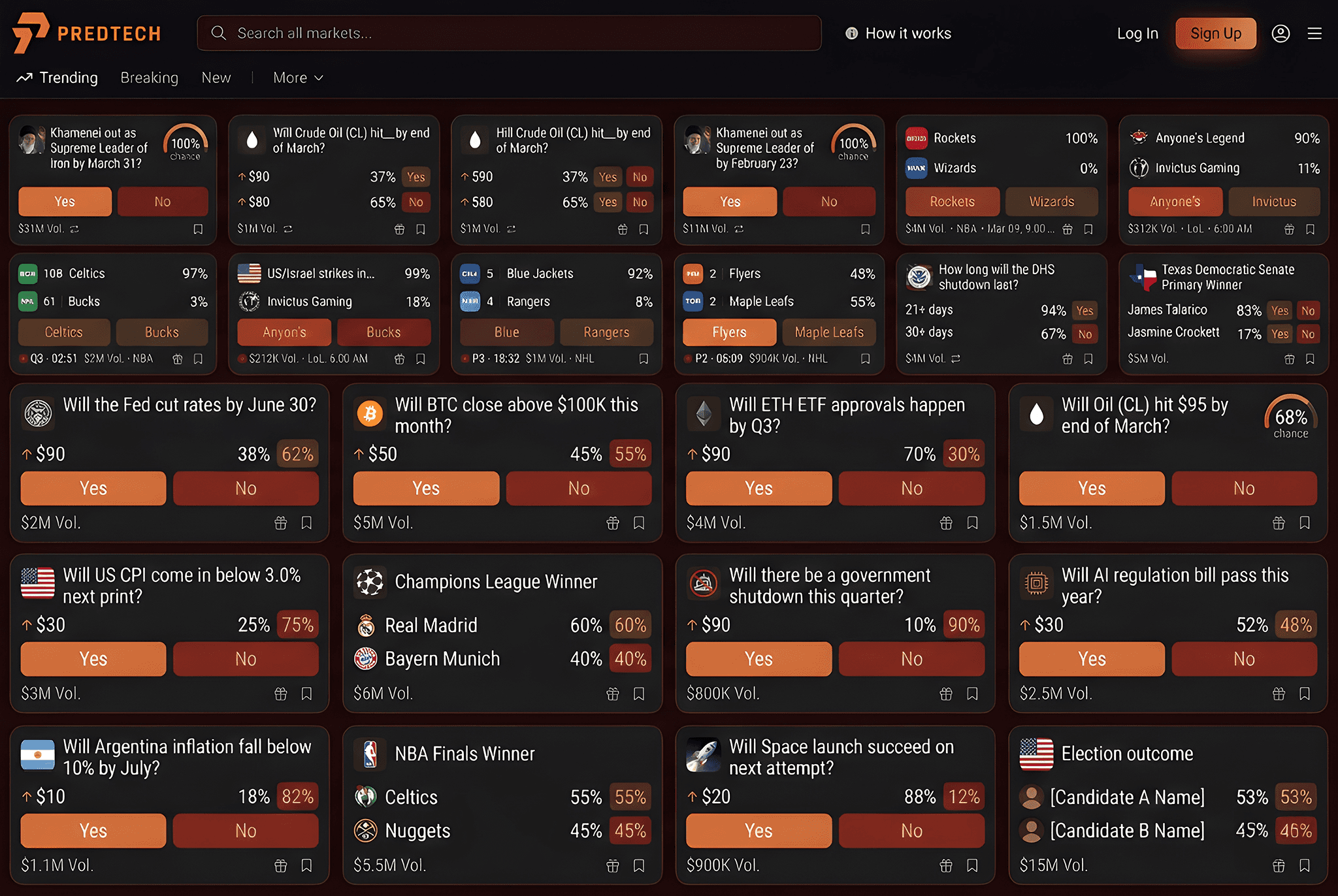Switch to the Breaking tab
Screen dimensions: 1338x896
pyautogui.click(x=149, y=78)
